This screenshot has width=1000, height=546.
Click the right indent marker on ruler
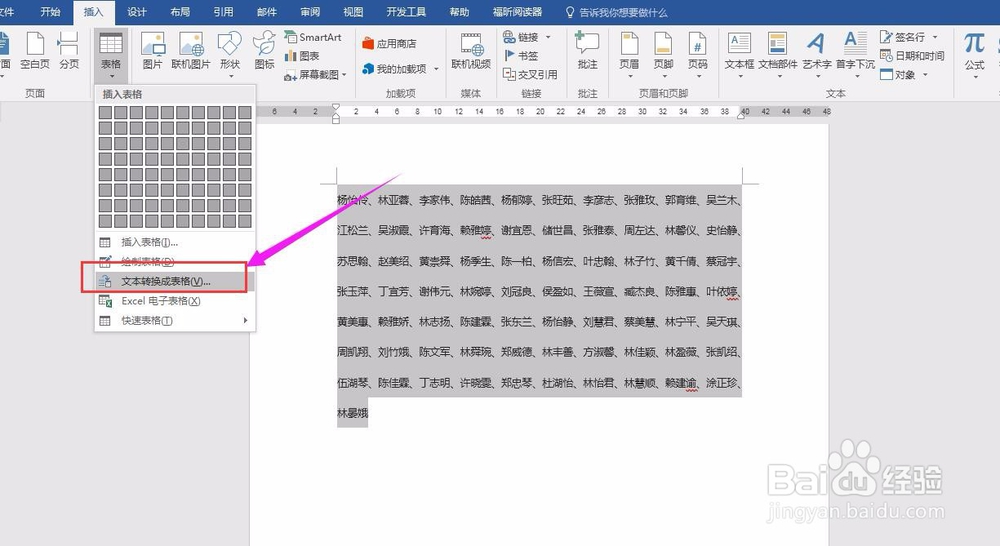741,115
